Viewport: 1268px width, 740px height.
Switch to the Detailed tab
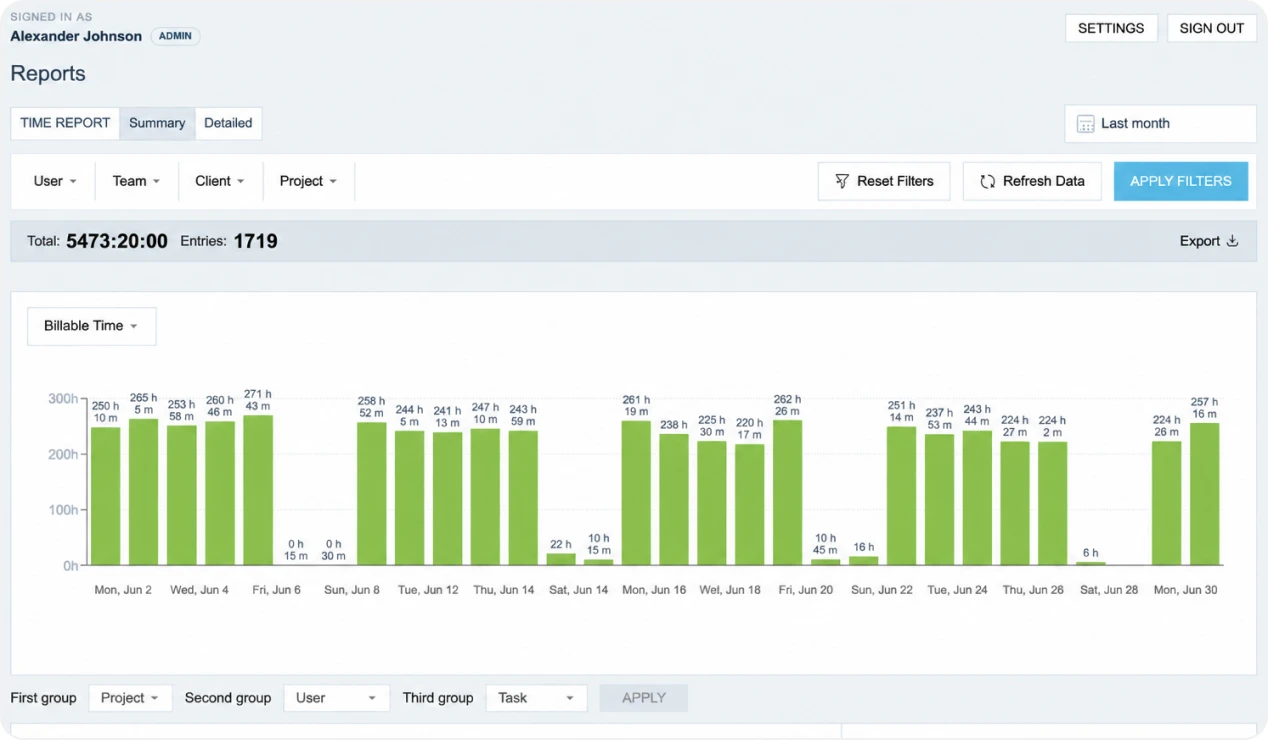[x=228, y=123]
